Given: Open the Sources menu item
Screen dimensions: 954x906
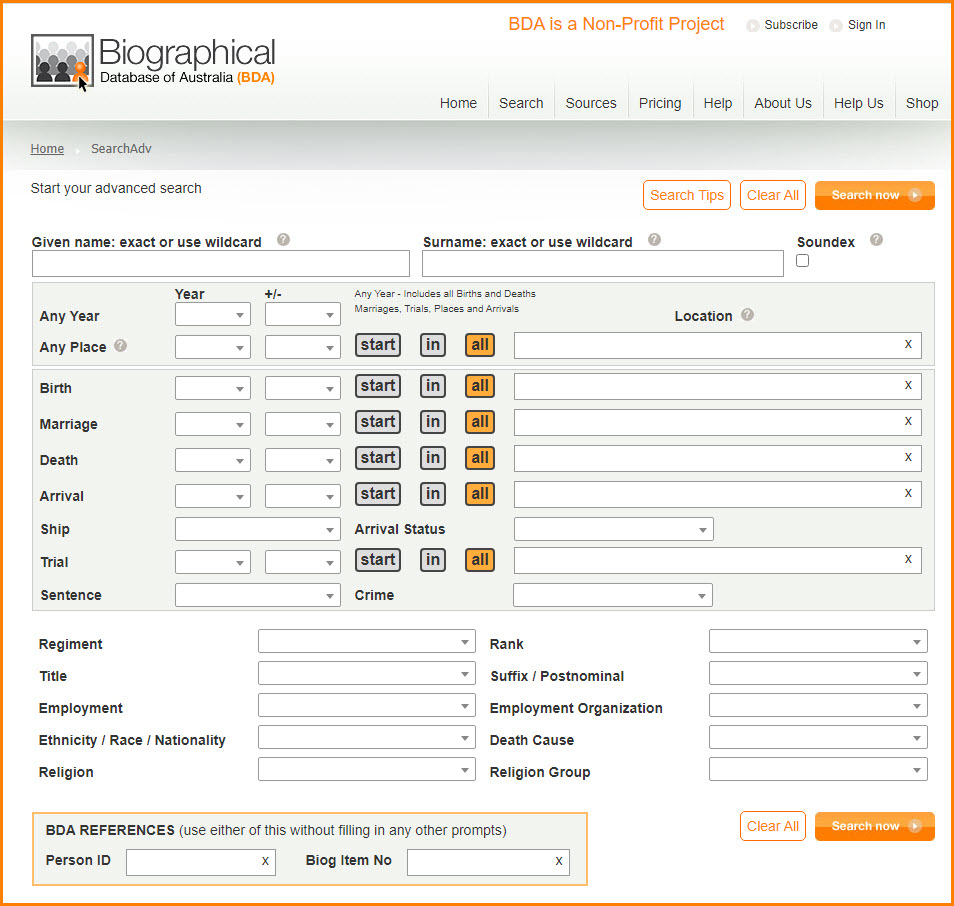Looking at the screenshot, I should (591, 103).
